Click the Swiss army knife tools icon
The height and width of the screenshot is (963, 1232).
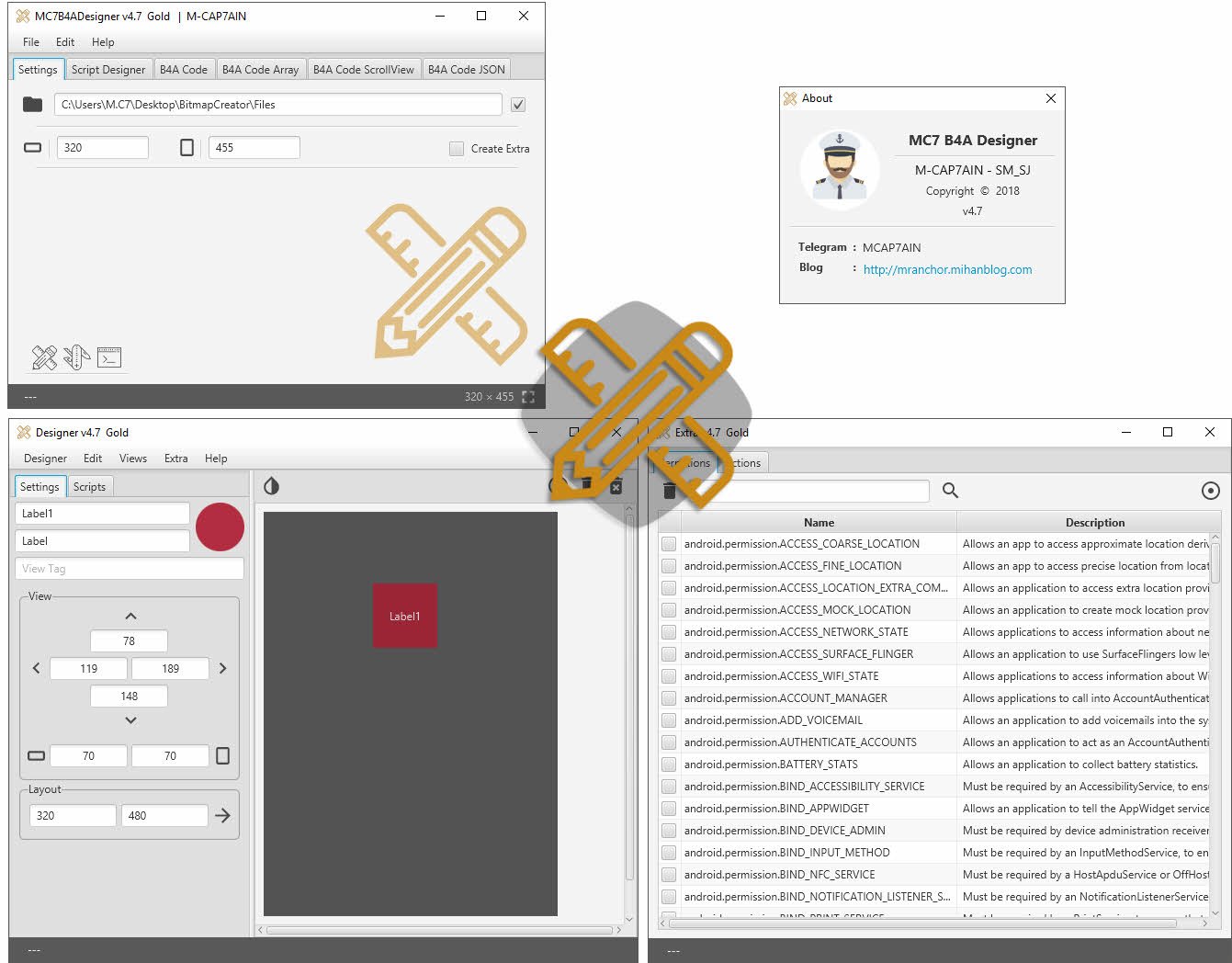(76, 357)
